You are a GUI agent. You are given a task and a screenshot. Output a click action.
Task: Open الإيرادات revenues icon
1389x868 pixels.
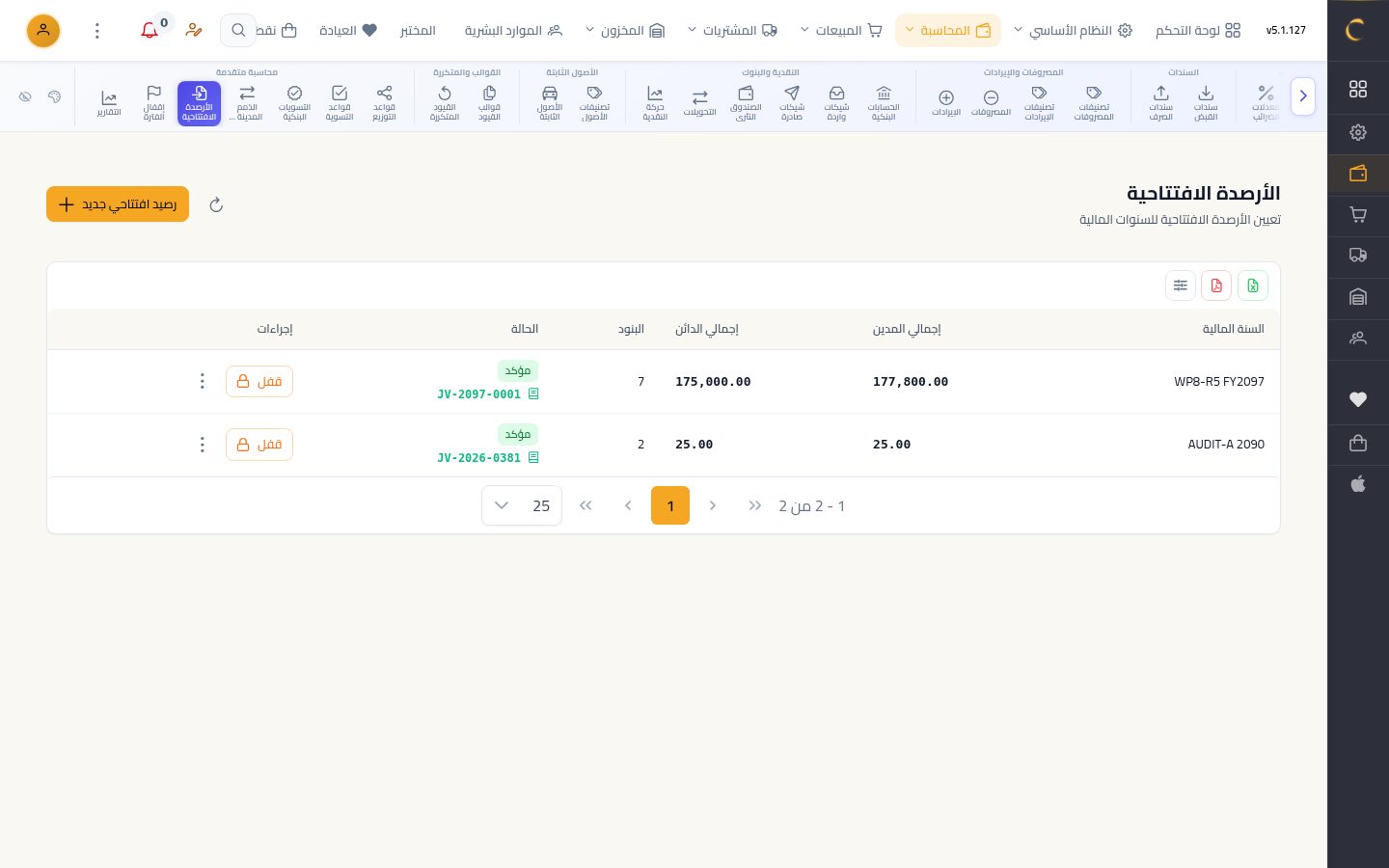point(946,103)
